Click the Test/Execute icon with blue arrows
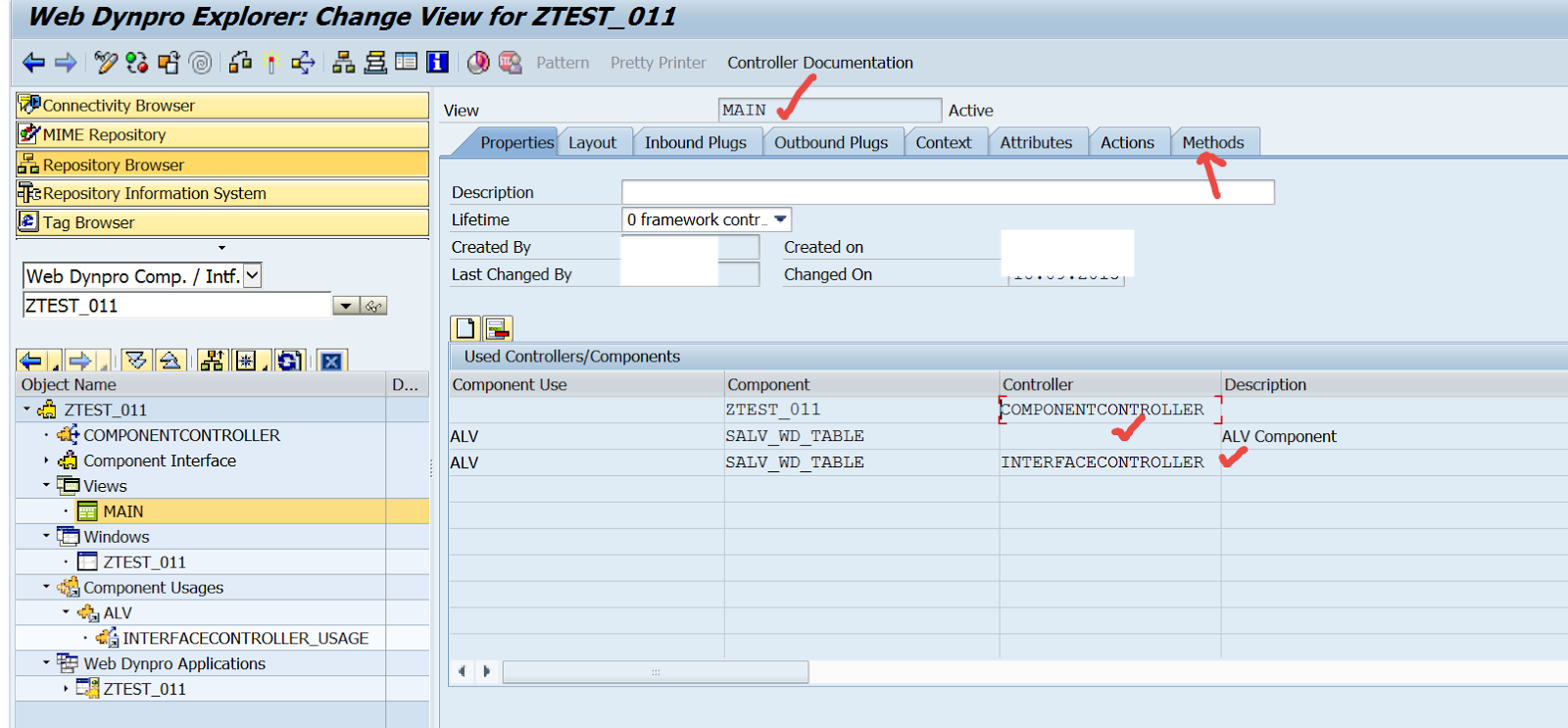1568x728 pixels. tap(303, 63)
